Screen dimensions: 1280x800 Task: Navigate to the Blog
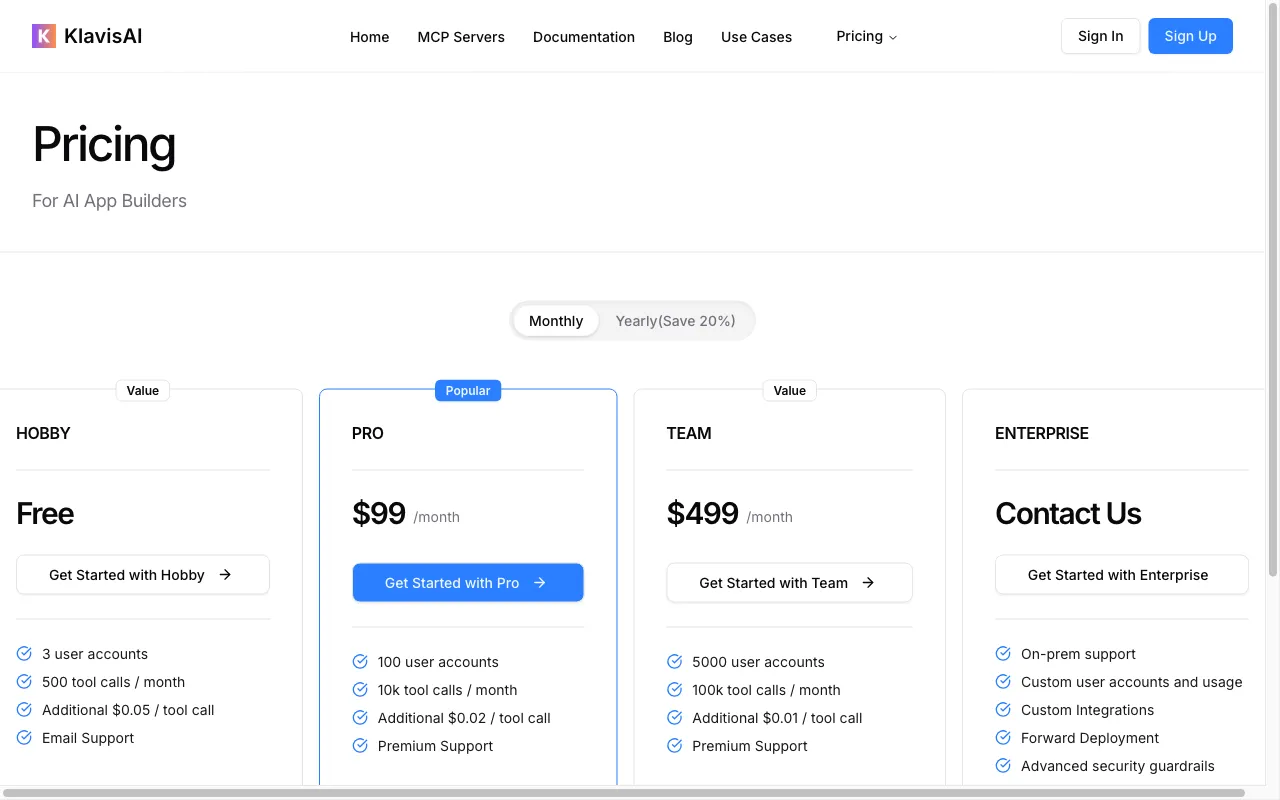pos(678,37)
